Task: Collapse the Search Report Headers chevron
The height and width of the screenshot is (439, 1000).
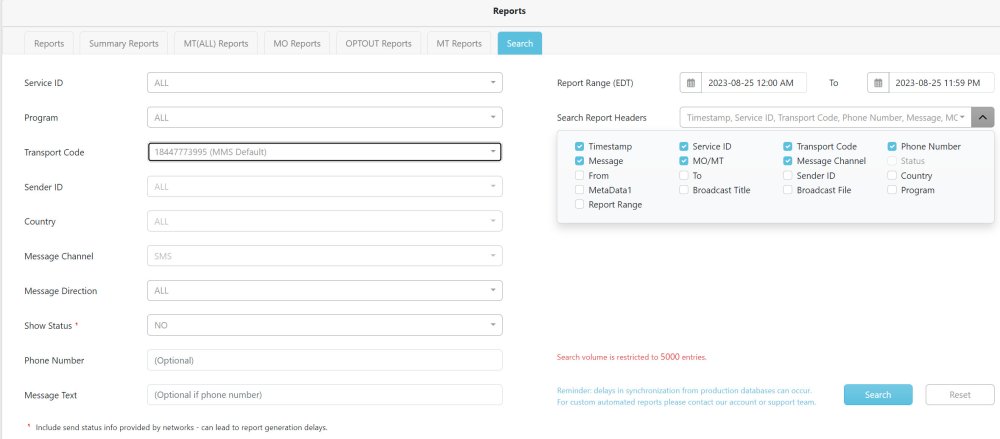Action: pos(982,117)
